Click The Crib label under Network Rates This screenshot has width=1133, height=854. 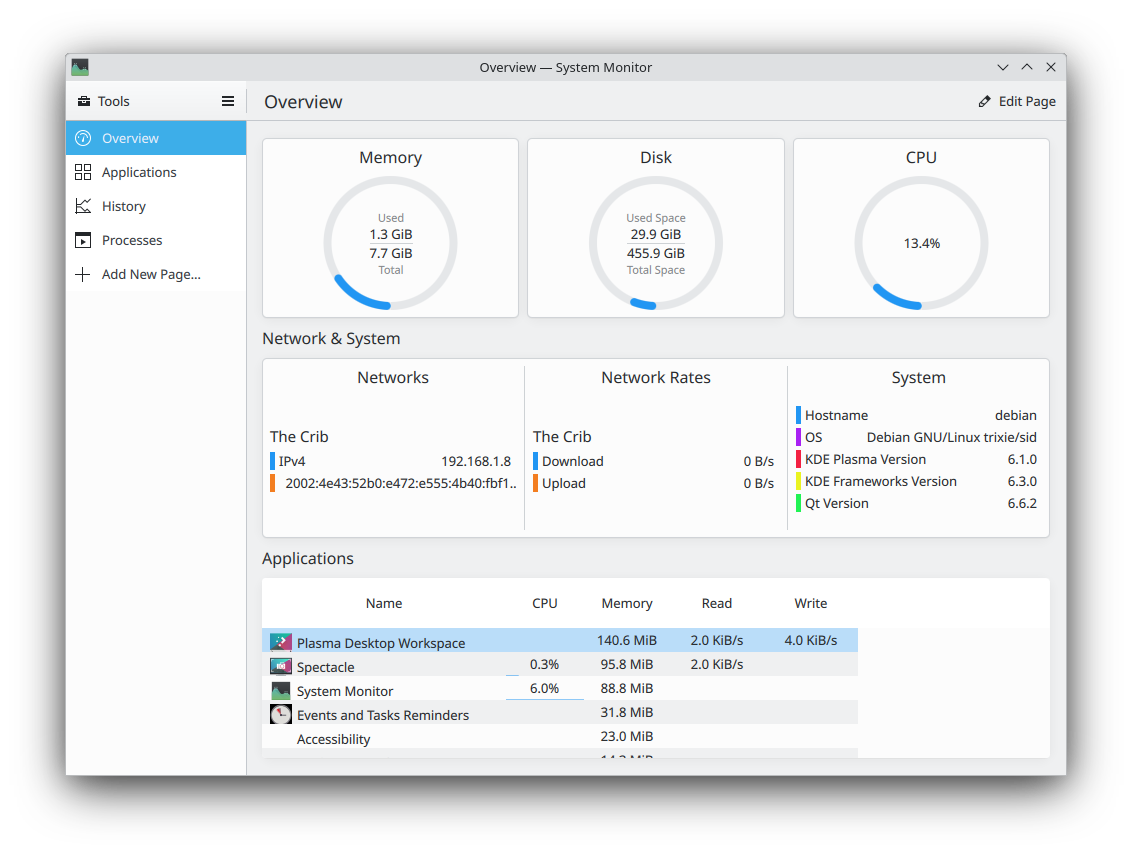(562, 436)
